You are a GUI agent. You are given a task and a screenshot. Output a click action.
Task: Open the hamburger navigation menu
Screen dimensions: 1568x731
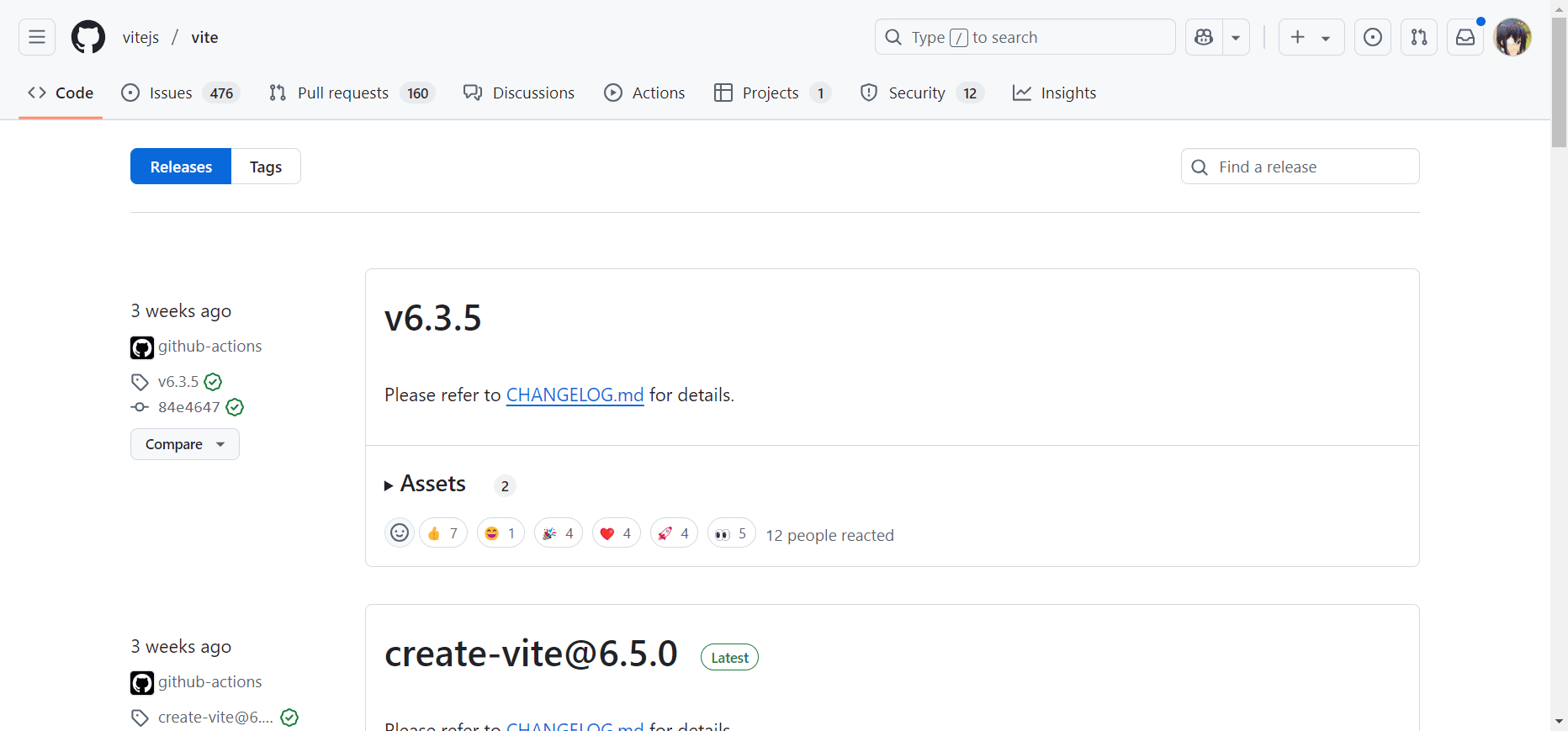[37, 37]
